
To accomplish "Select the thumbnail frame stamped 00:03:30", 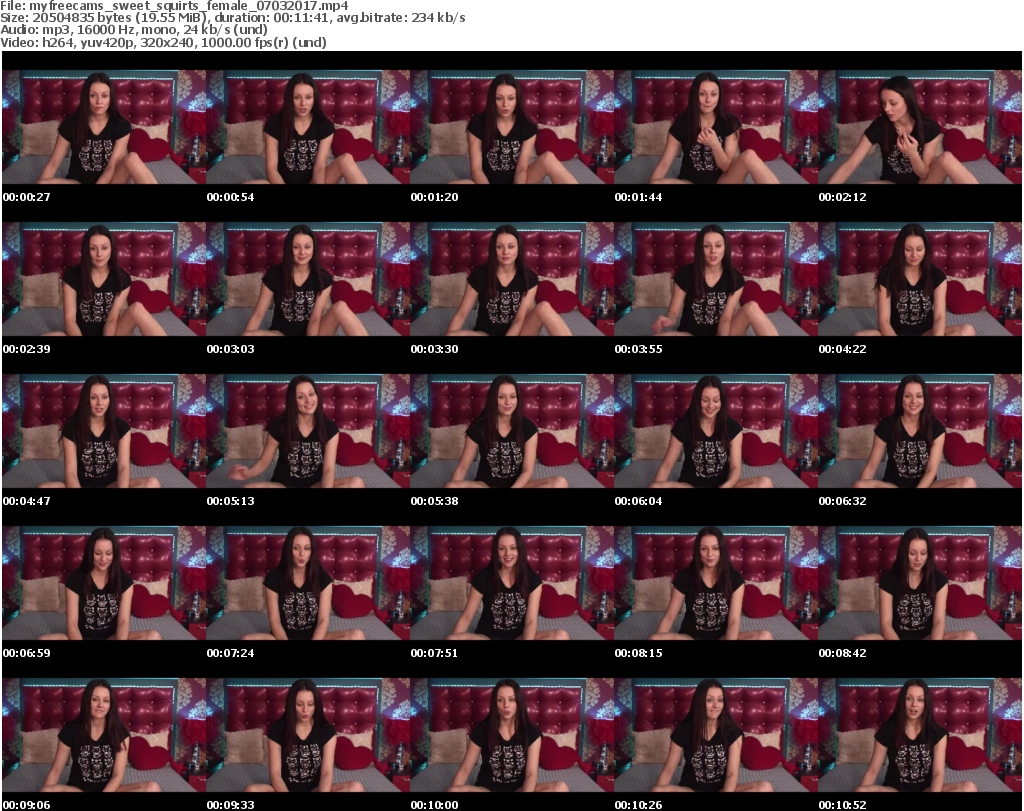I will coord(512,279).
